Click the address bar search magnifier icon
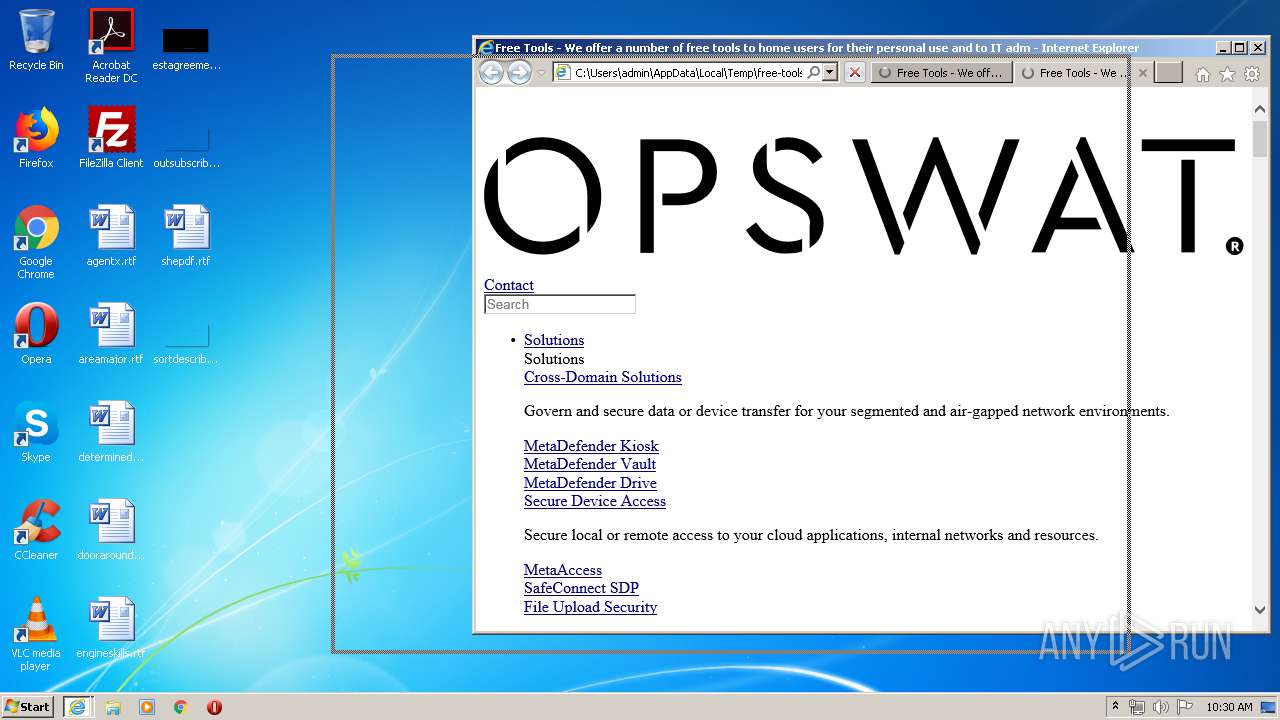1280x720 pixels. (814, 72)
